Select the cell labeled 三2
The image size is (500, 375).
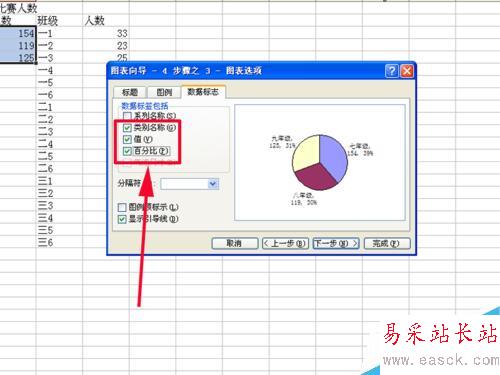(x=59, y=194)
